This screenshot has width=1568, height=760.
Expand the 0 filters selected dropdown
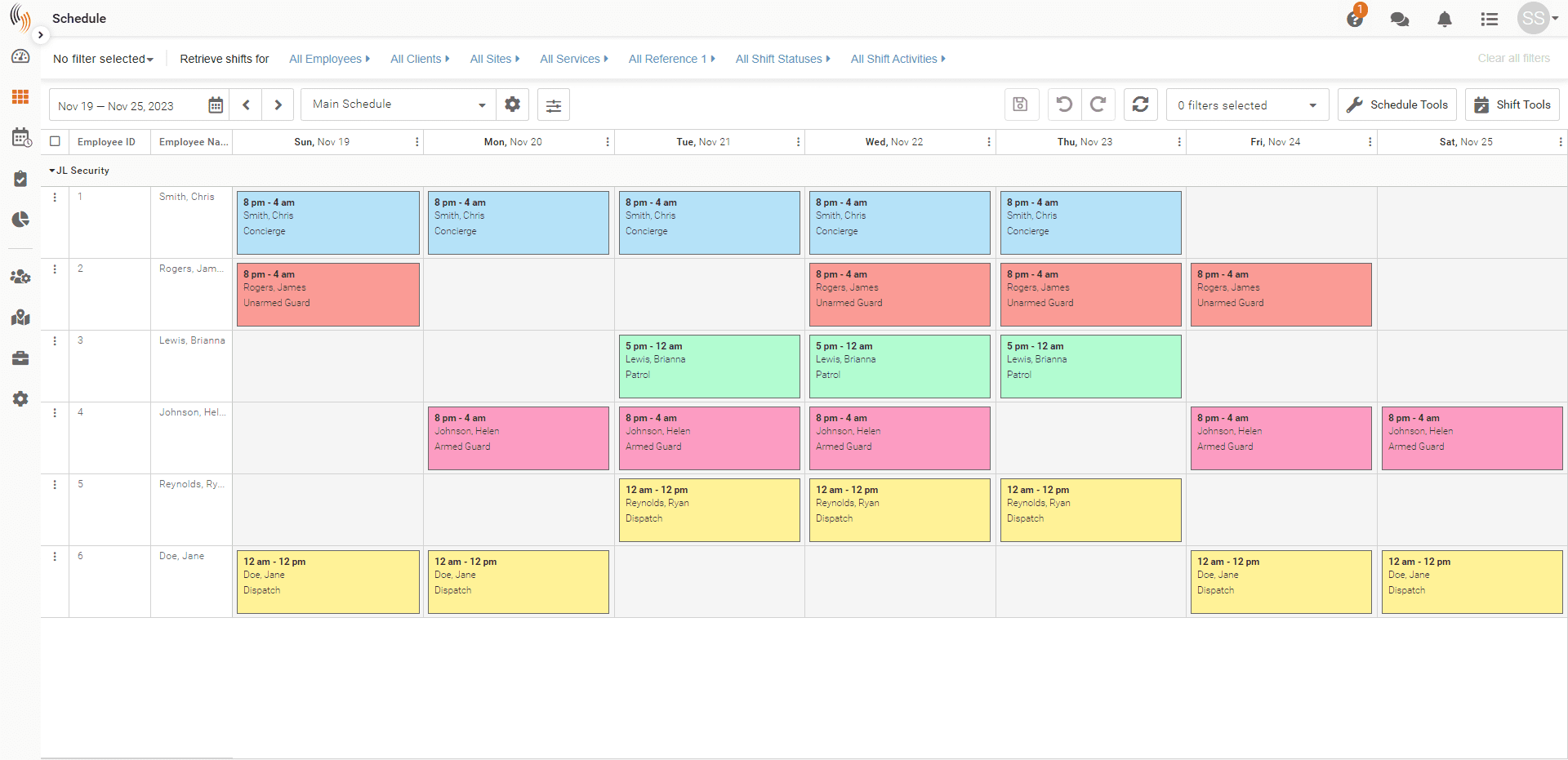coord(1246,105)
